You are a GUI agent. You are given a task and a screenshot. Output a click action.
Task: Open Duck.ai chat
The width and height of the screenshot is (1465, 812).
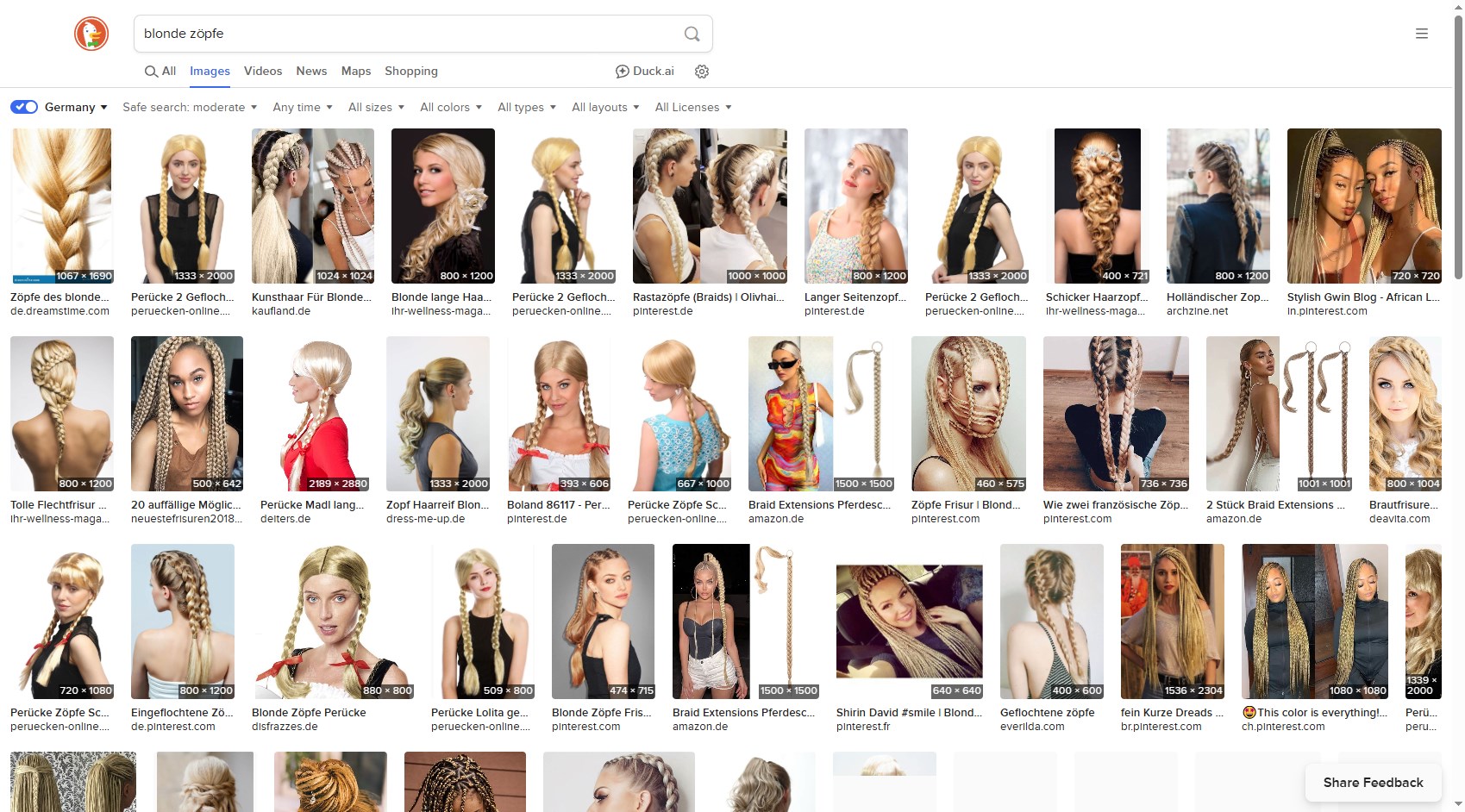[644, 72]
